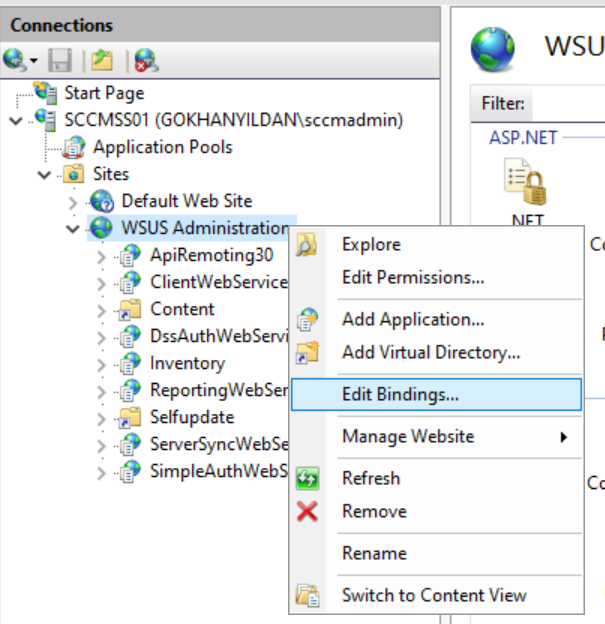The height and width of the screenshot is (624, 605).
Task: Choose Add Virtual Directory menu entry
Action: pyautogui.click(x=436, y=353)
